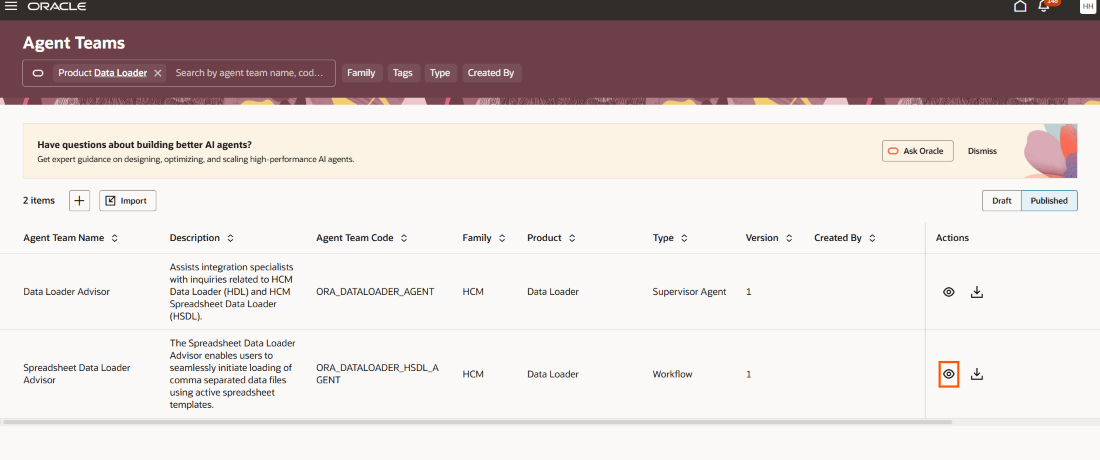Click the search bar Oracle icon

click(x=39, y=73)
